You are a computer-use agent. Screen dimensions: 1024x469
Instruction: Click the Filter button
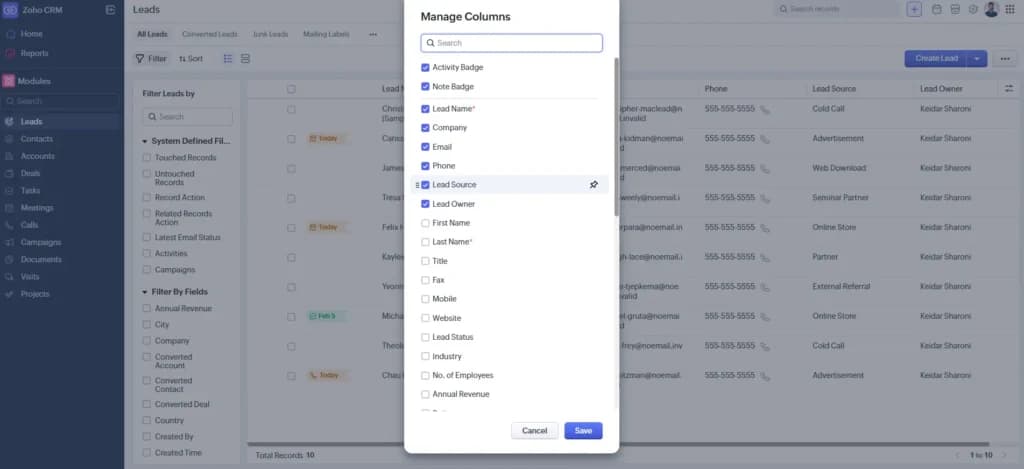click(x=151, y=59)
